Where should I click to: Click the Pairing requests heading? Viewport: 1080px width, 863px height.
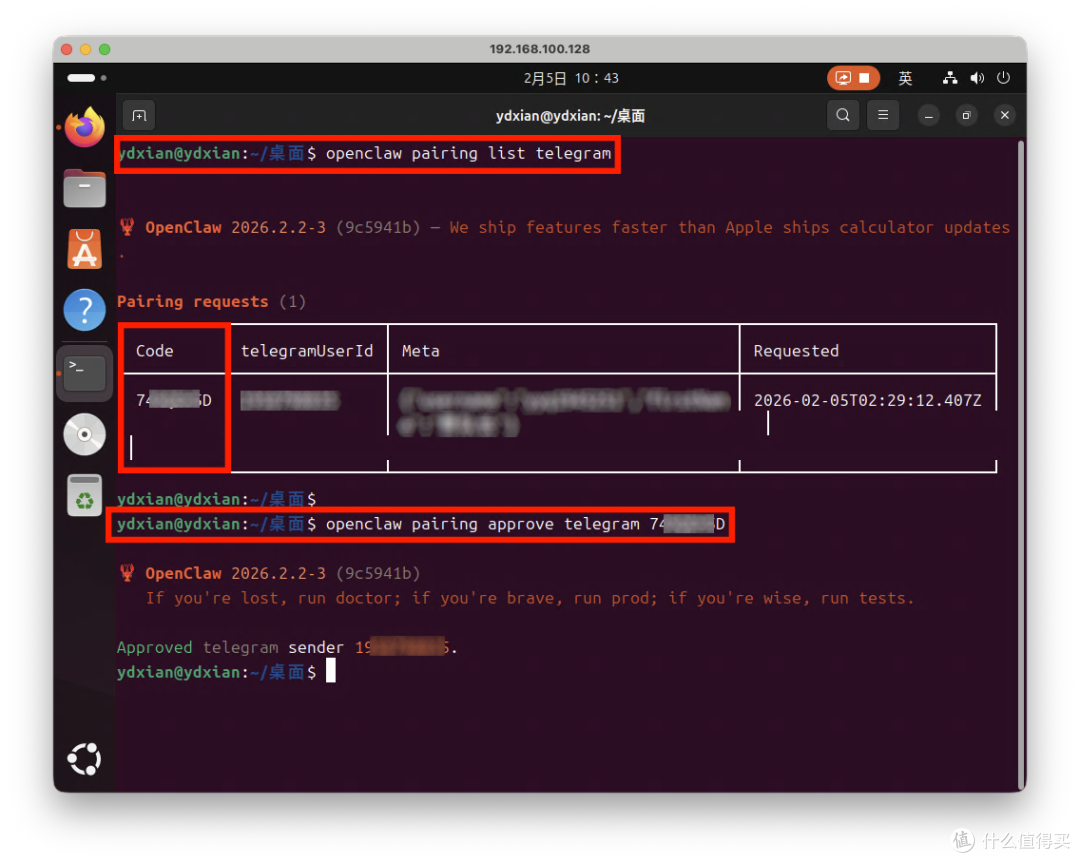tap(192, 302)
